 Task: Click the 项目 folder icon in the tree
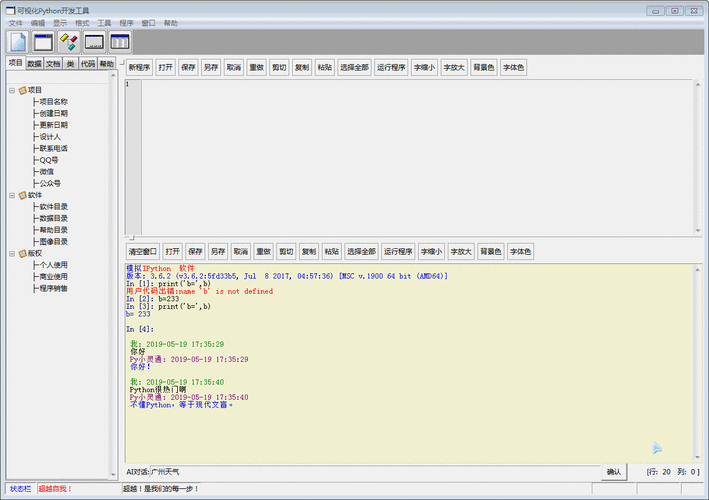click(x=22, y=90)
